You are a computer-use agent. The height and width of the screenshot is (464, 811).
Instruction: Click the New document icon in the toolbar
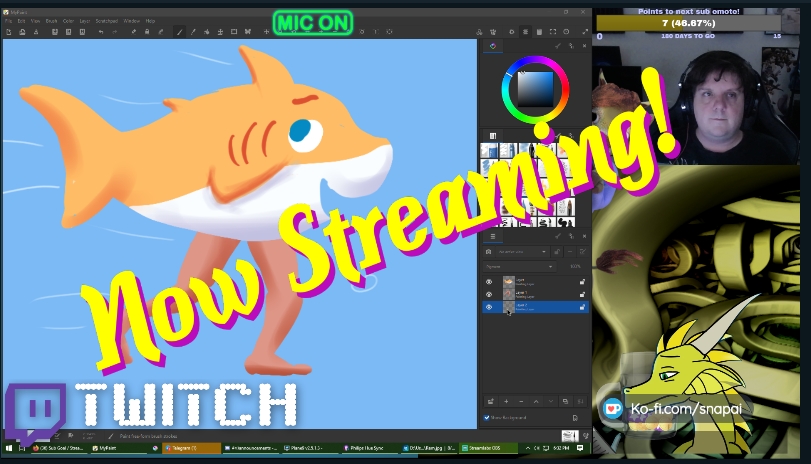[9, 32]
